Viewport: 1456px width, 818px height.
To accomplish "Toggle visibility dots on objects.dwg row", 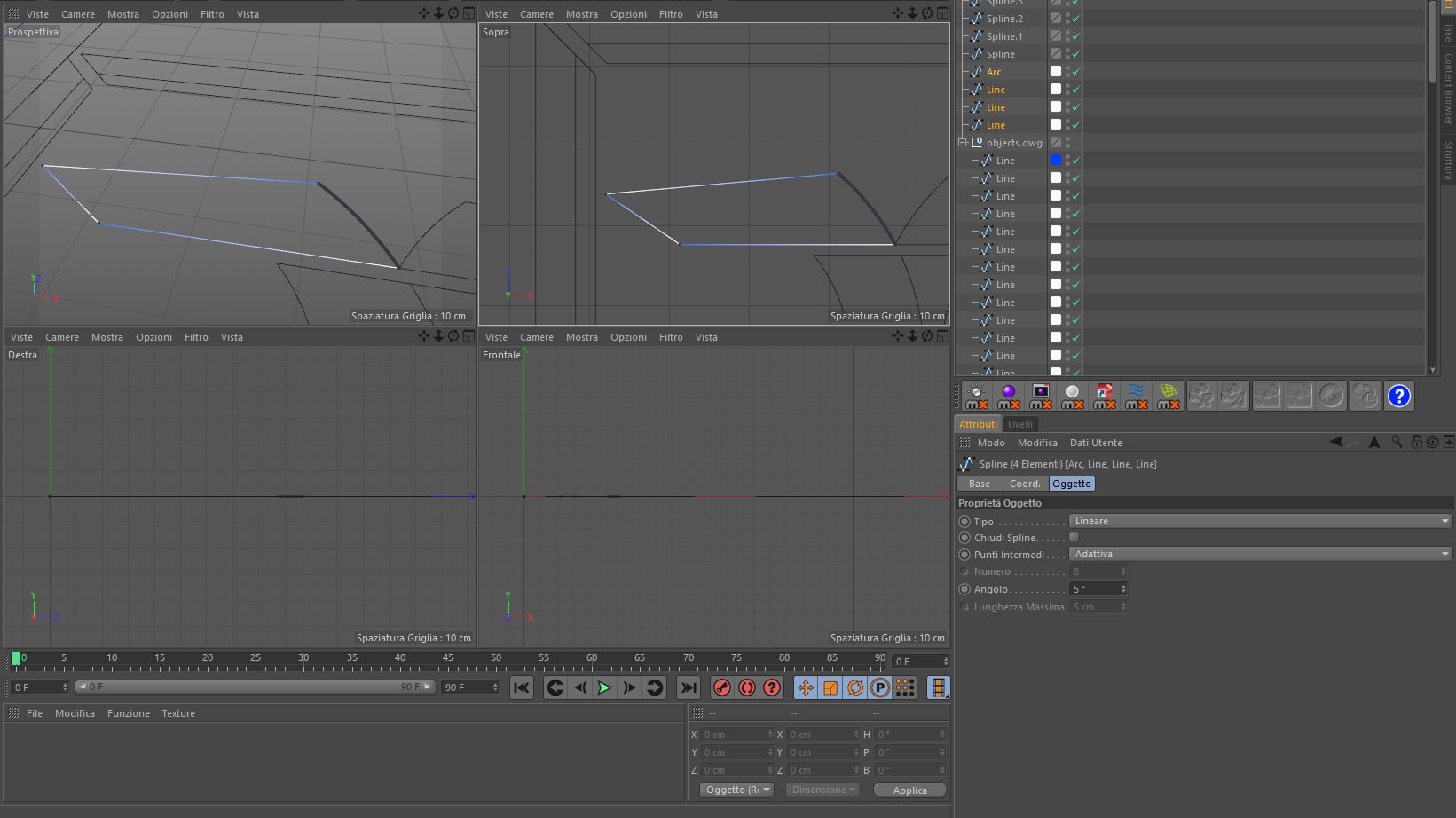I will (x=1067, y=142).
